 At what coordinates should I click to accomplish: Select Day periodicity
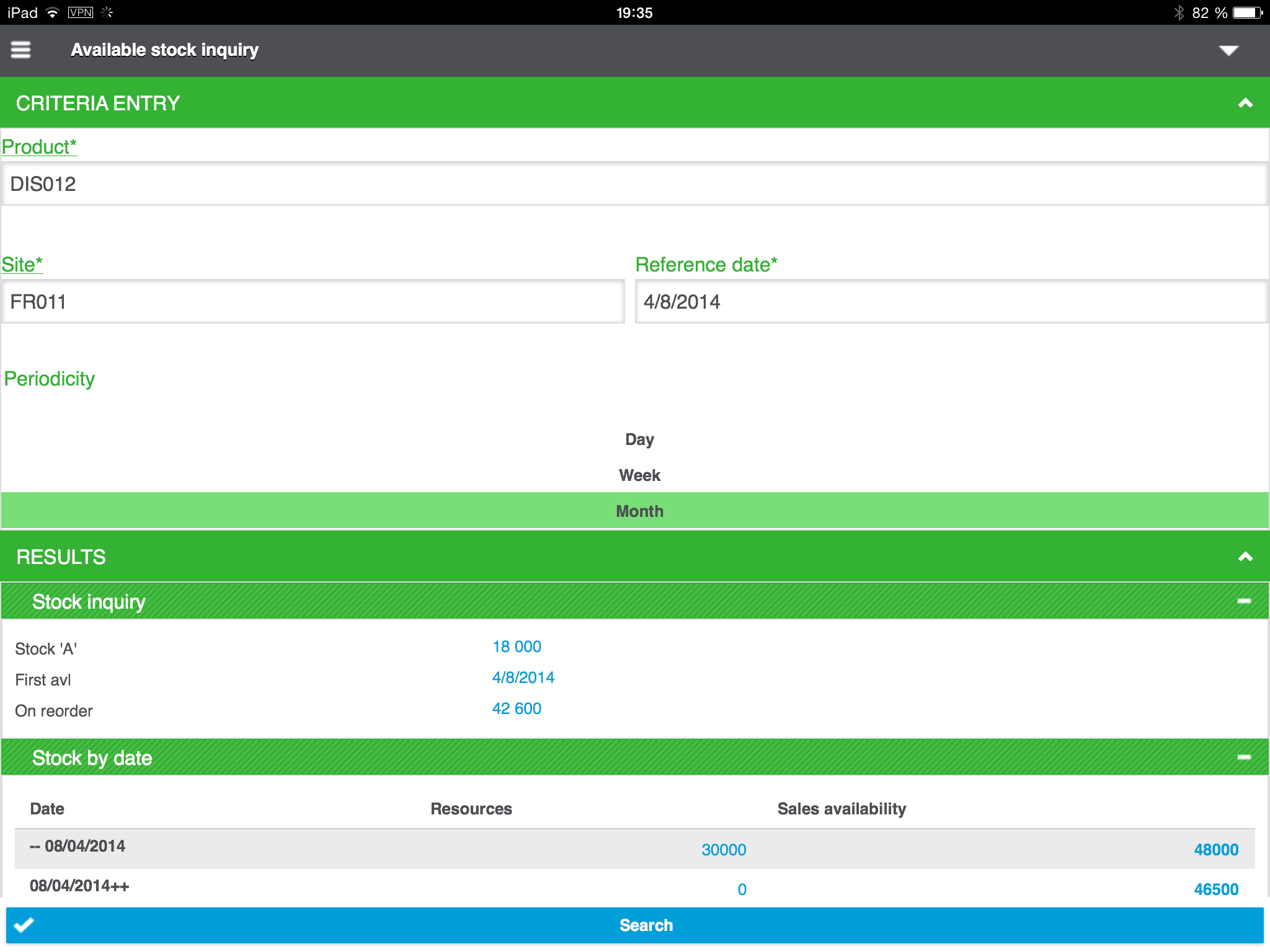639,439
